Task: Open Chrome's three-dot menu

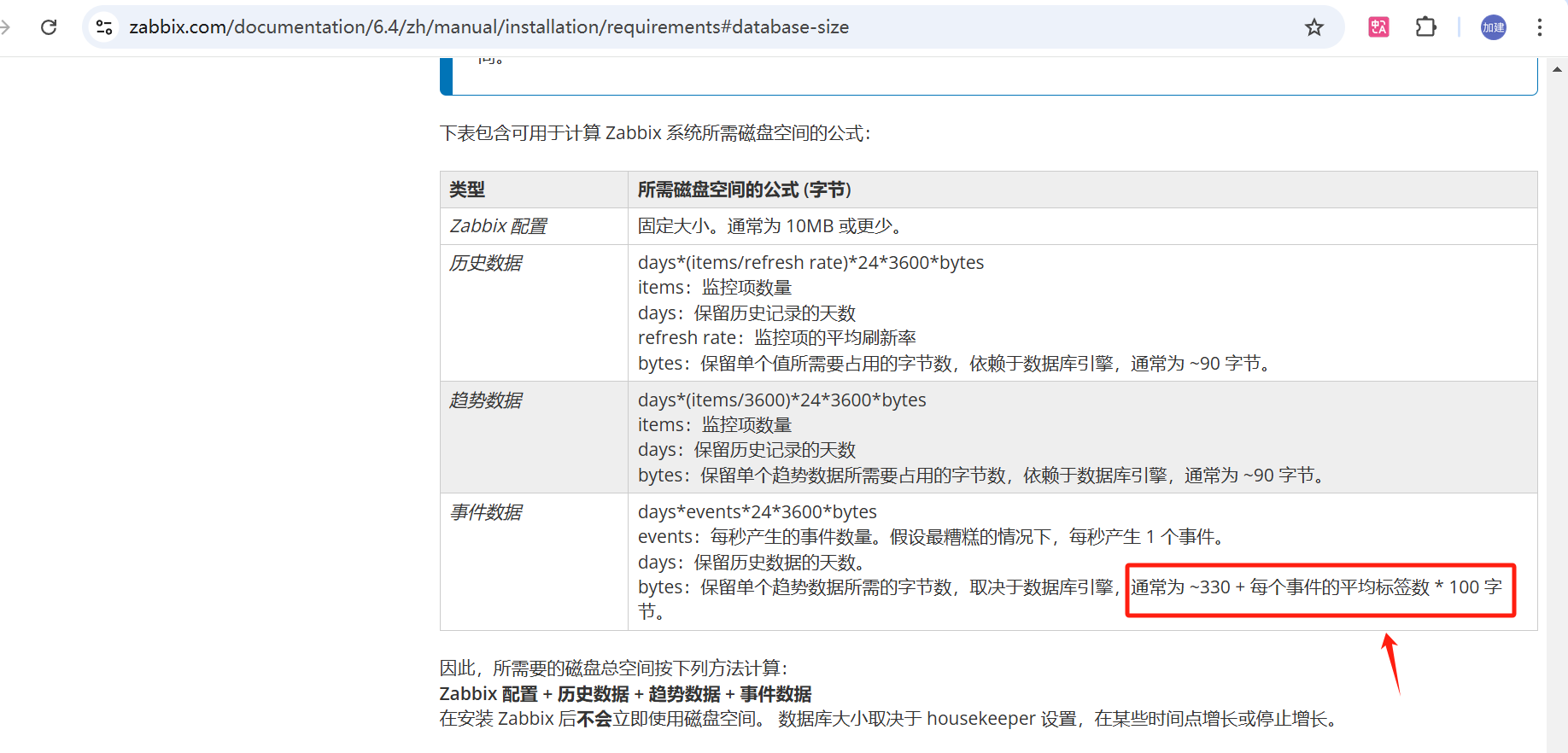Action: [x=1540, y=27]
